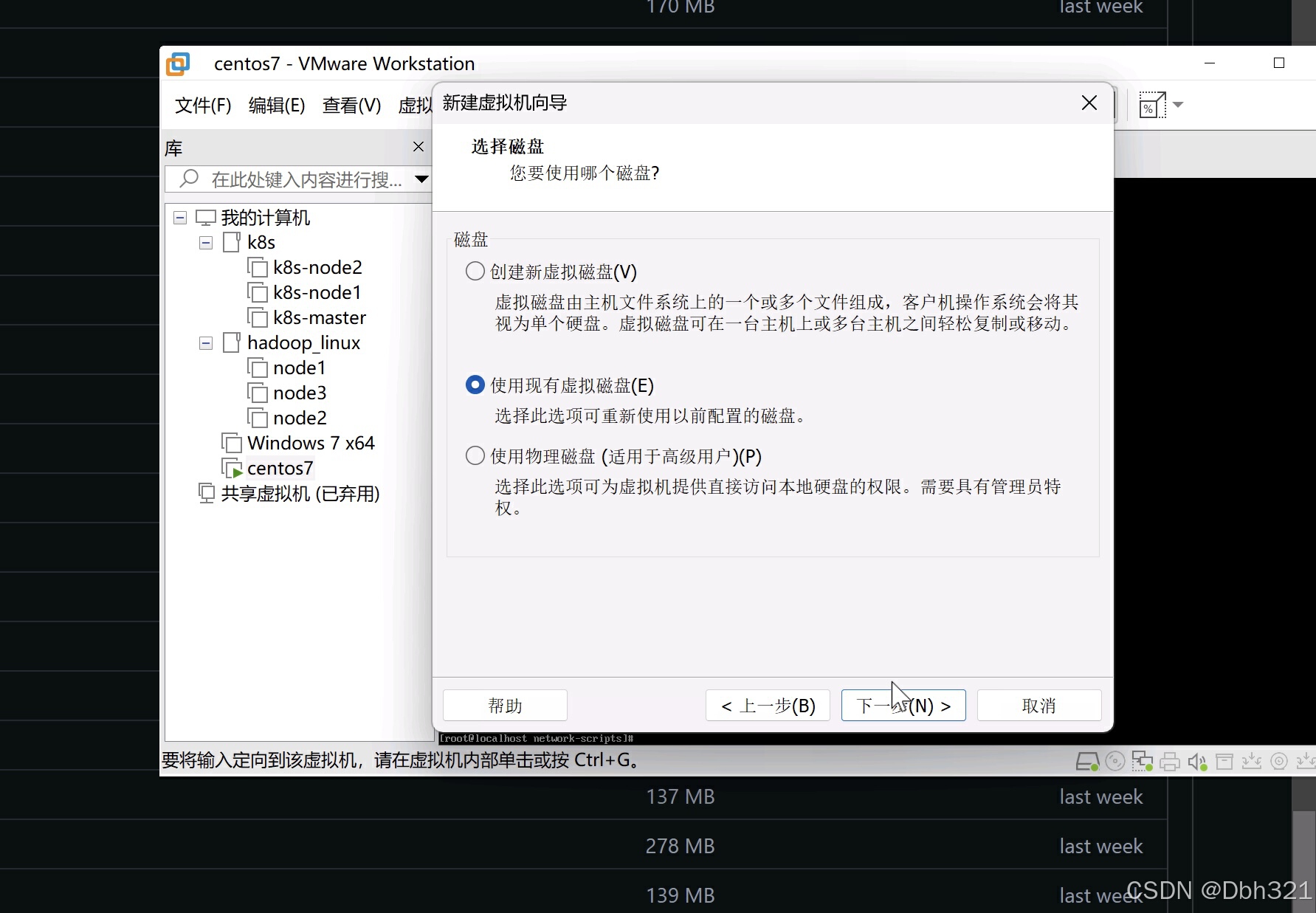Click the My Computer monitor icon
Screen dimensions: 1316x913
coord(205,218)
